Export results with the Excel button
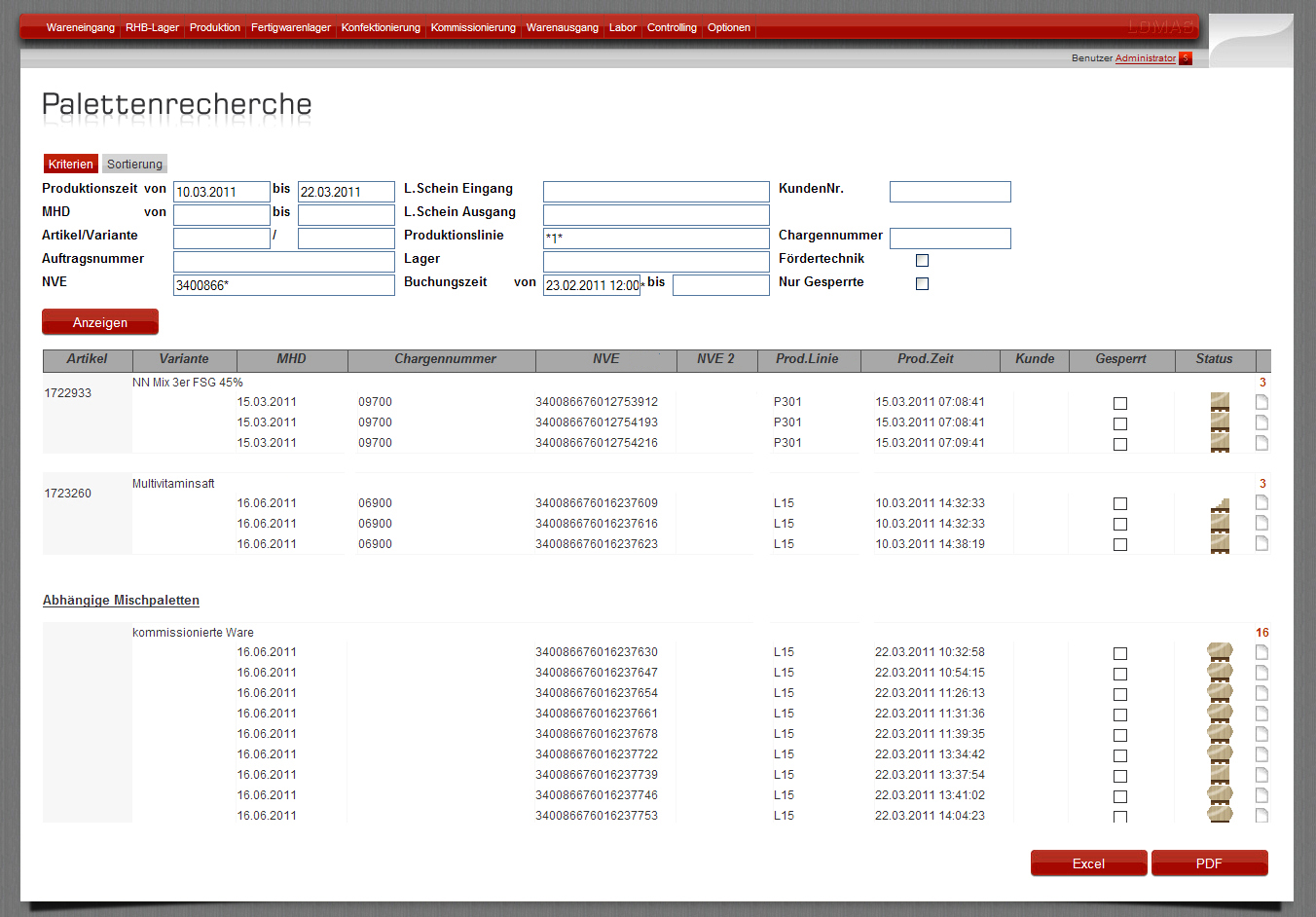 (x=1088, y=863)
